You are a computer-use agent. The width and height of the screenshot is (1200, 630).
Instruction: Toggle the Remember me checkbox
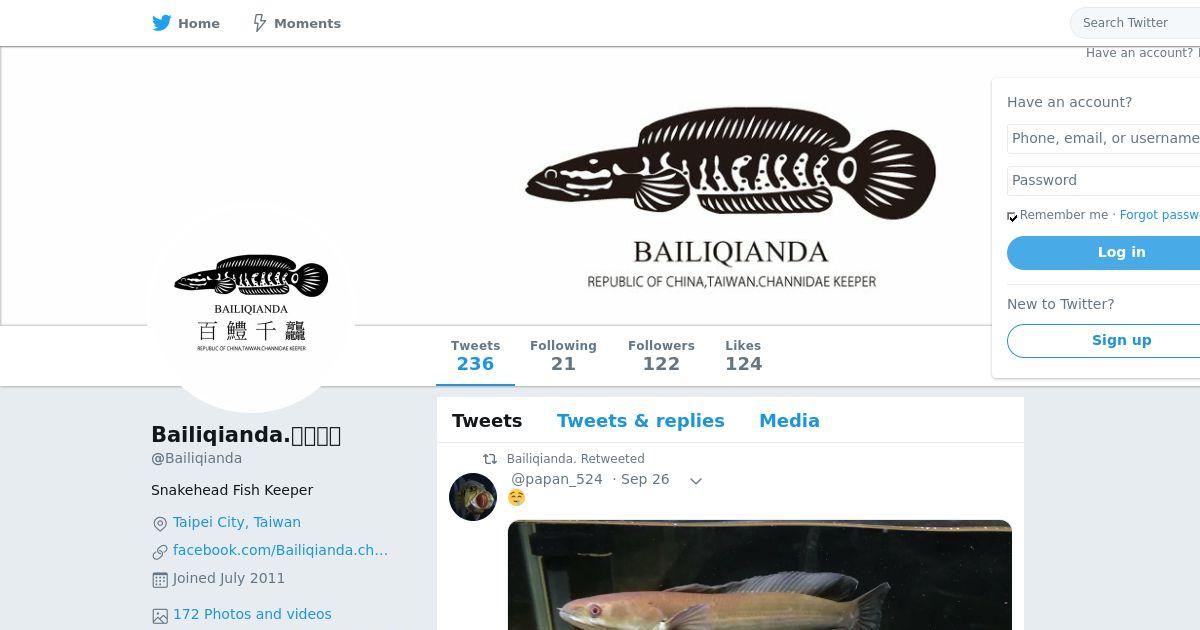[1012, 216]
